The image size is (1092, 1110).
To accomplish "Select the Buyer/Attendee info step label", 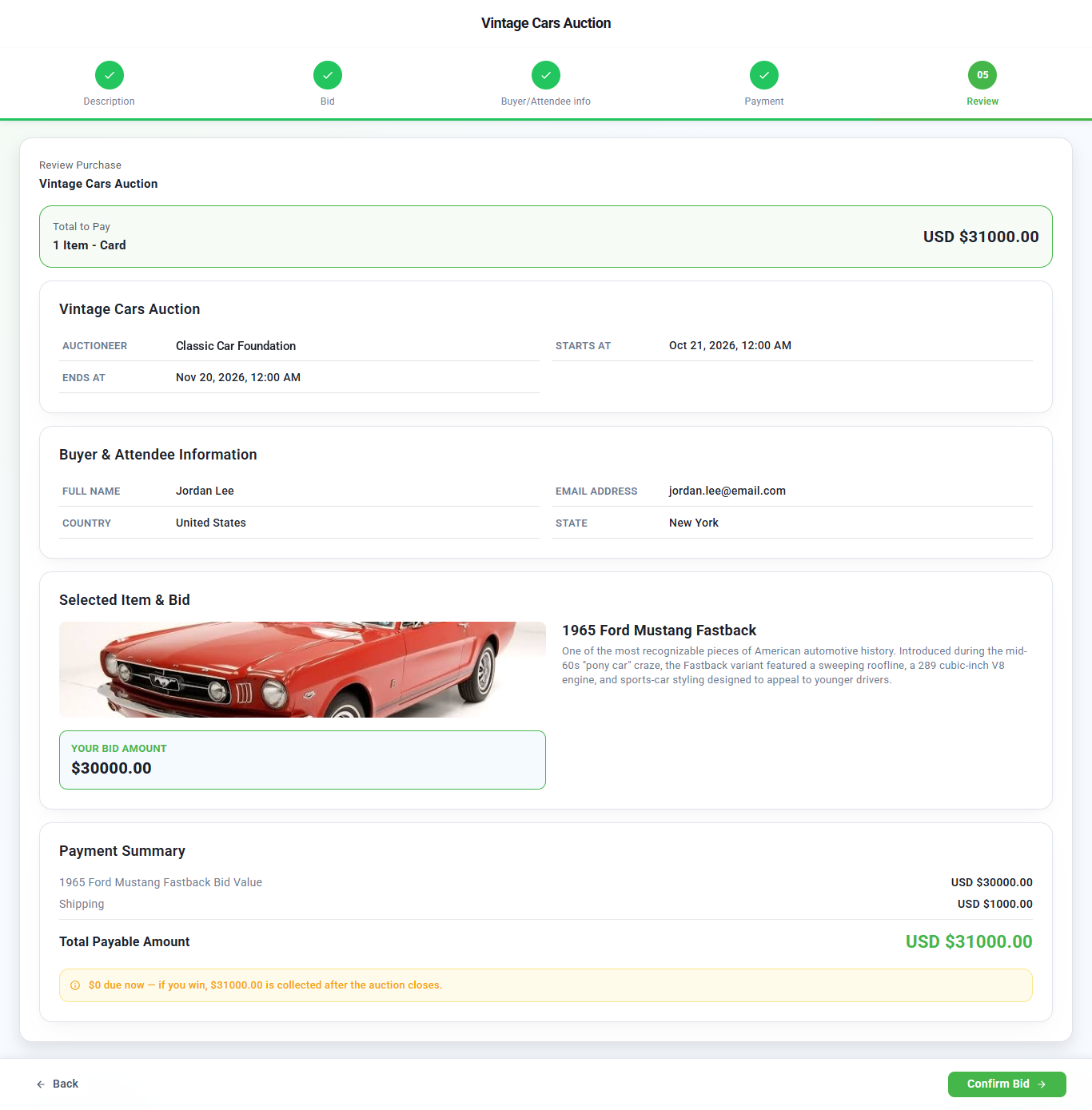I will click(546, 101).
